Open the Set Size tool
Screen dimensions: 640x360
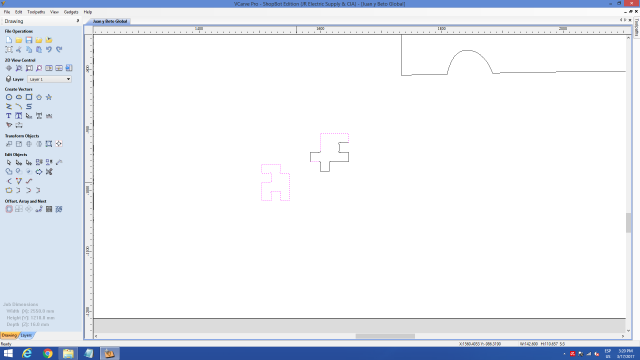tap(19, 144)
